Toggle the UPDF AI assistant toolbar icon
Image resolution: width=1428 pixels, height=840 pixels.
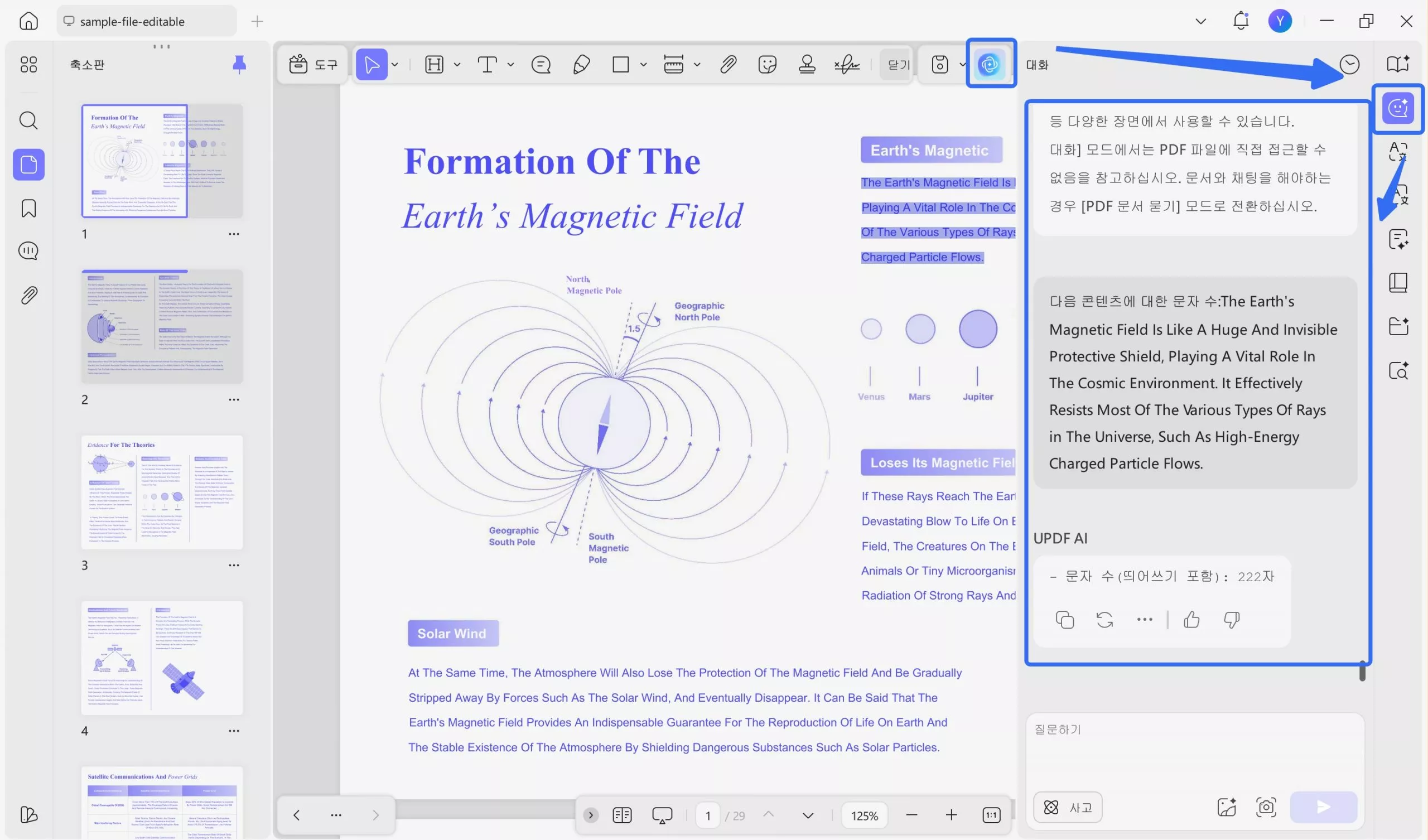point(990,65)
